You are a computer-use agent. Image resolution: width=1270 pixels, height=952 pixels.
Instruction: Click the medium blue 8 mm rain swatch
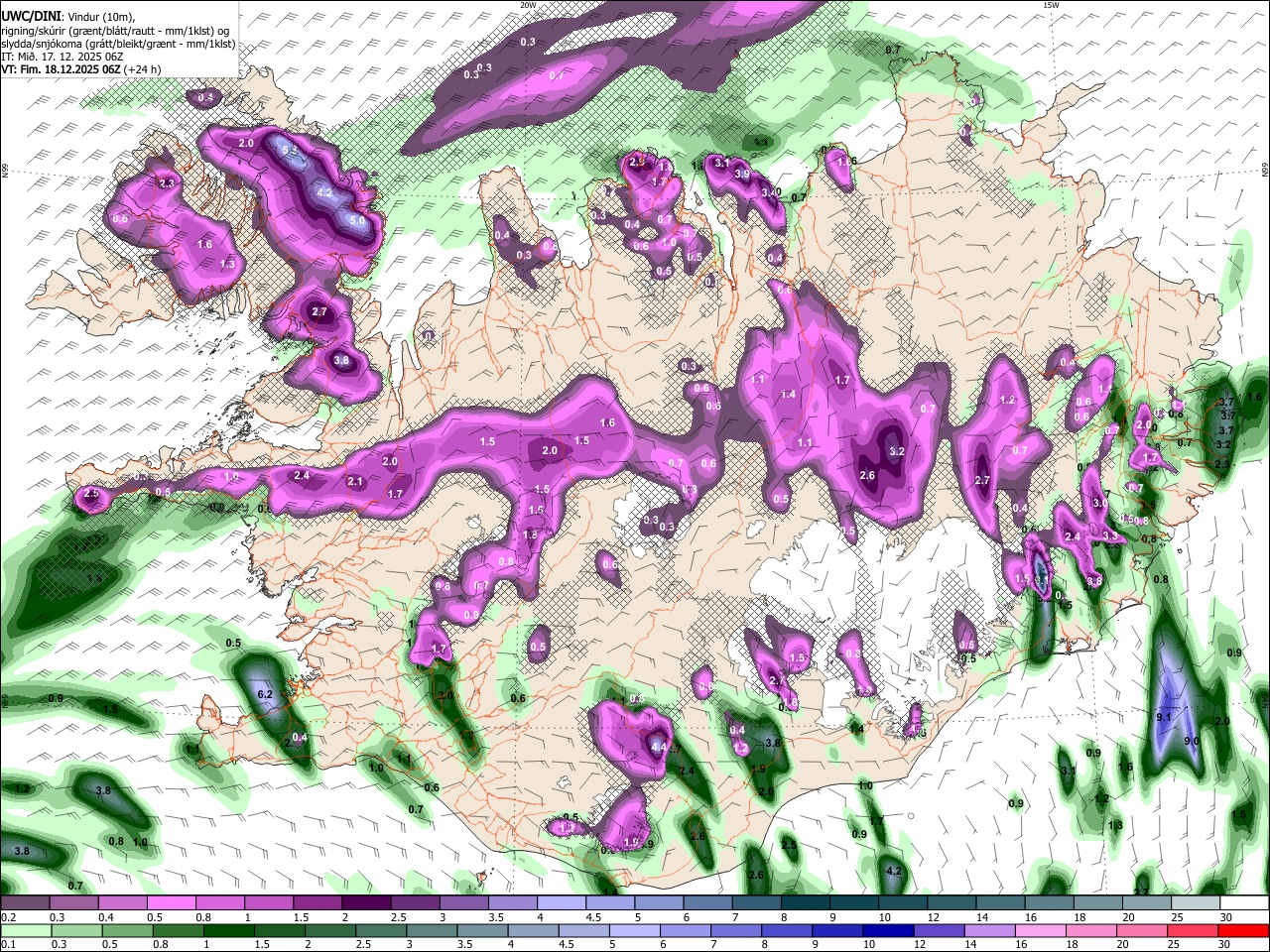point(789,930)
